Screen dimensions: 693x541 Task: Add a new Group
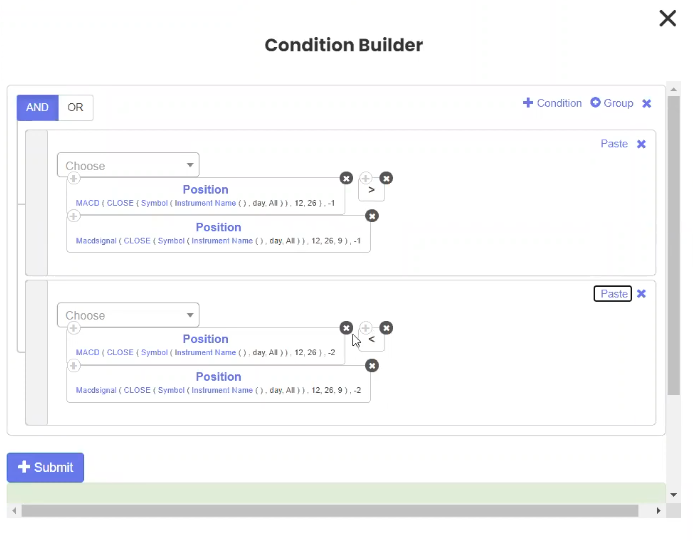612,103
